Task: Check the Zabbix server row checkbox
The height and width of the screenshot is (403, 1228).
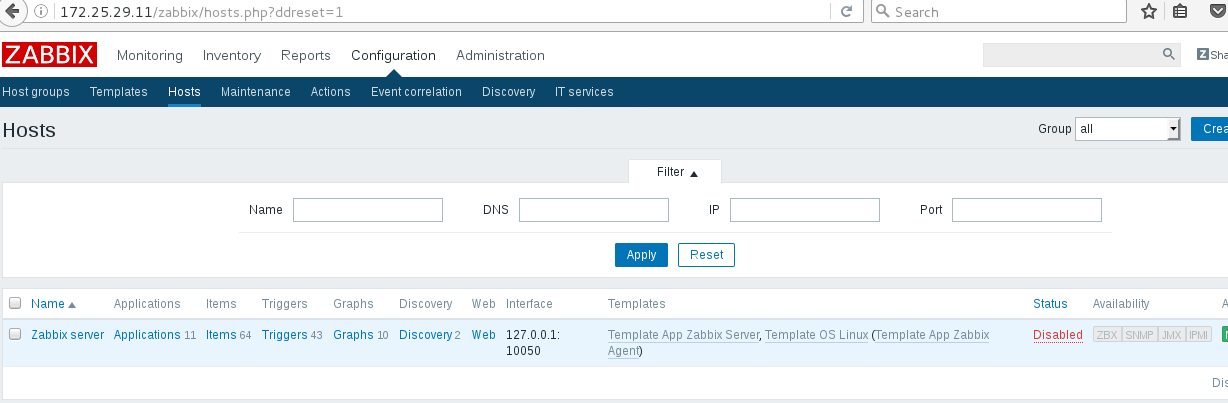Action: click(x=15, y=335)
